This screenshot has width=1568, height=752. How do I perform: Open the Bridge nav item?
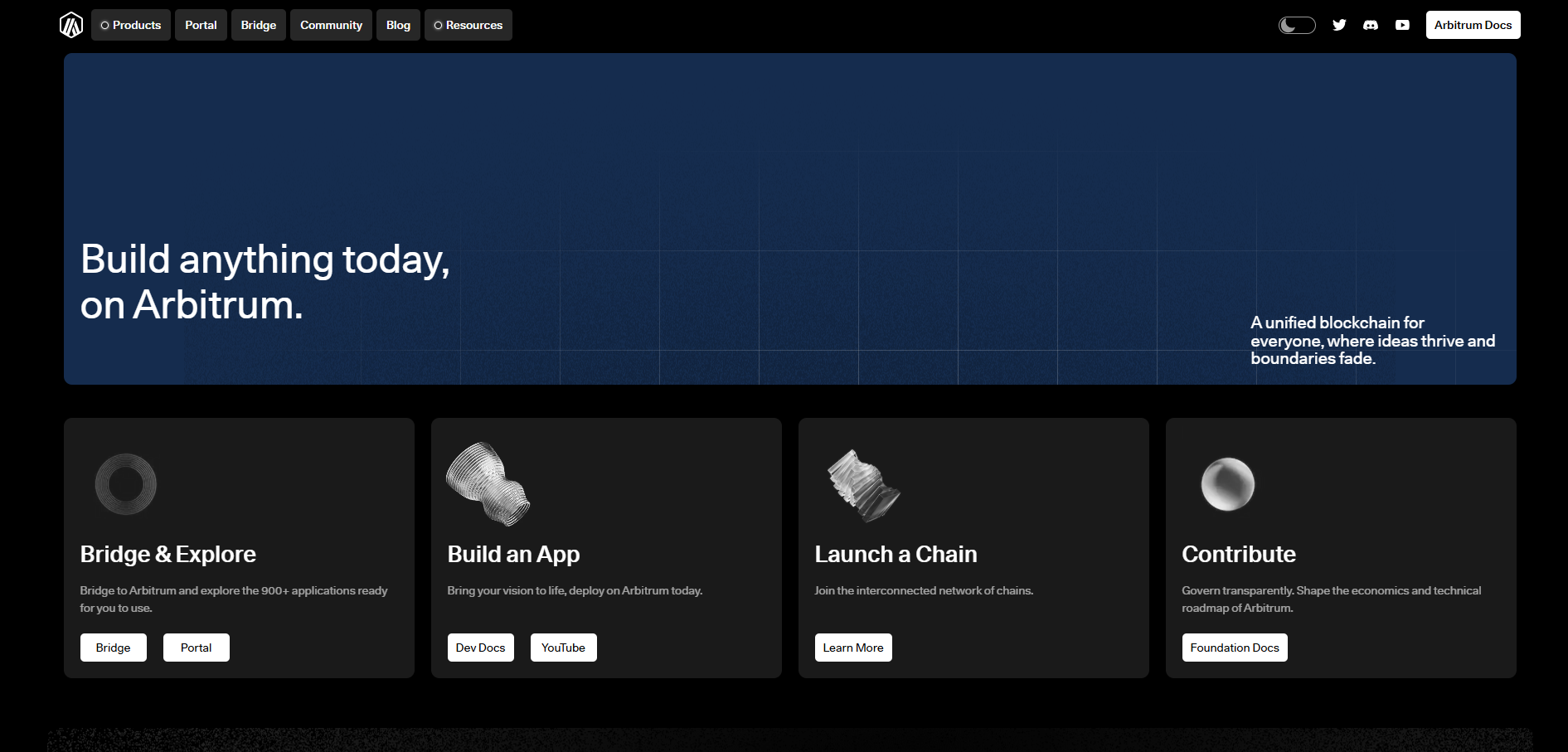259,25
